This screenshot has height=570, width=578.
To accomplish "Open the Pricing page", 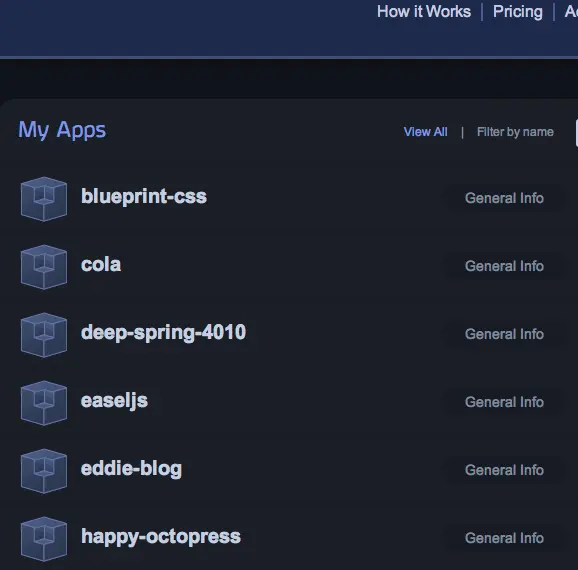I will click(518, 12).
